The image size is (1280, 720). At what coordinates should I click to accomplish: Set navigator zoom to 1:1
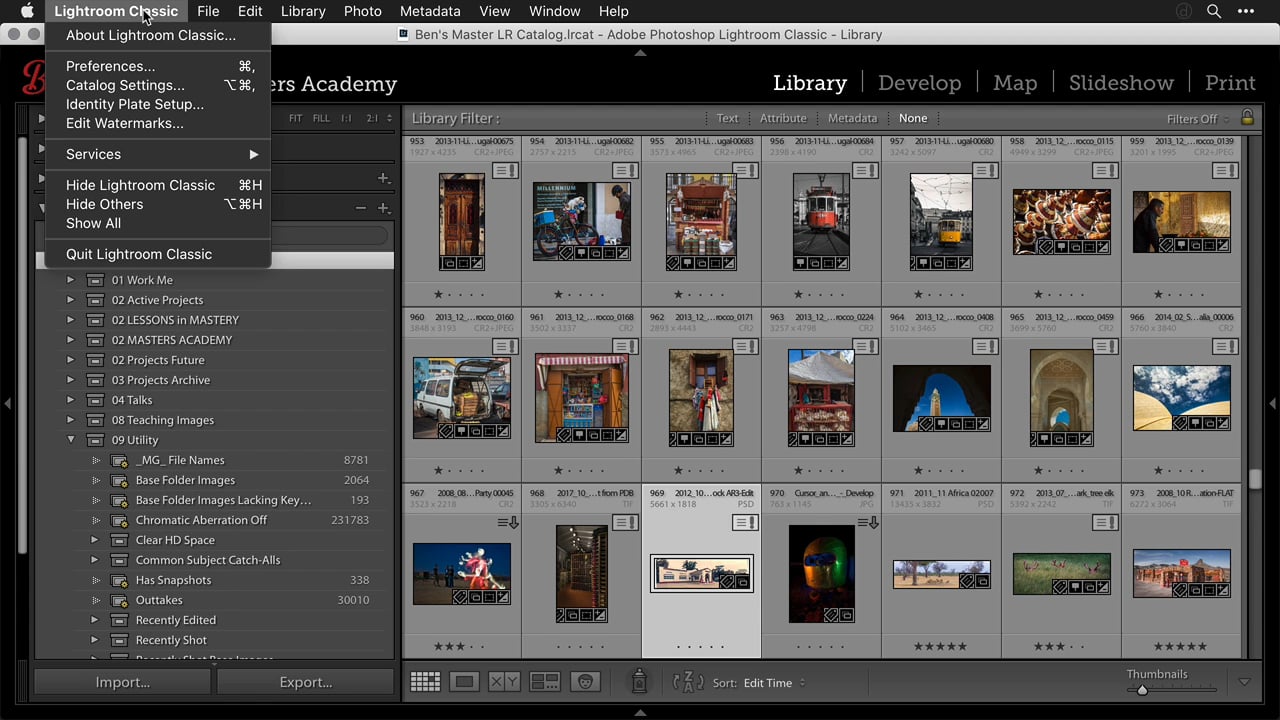[346, 118]
